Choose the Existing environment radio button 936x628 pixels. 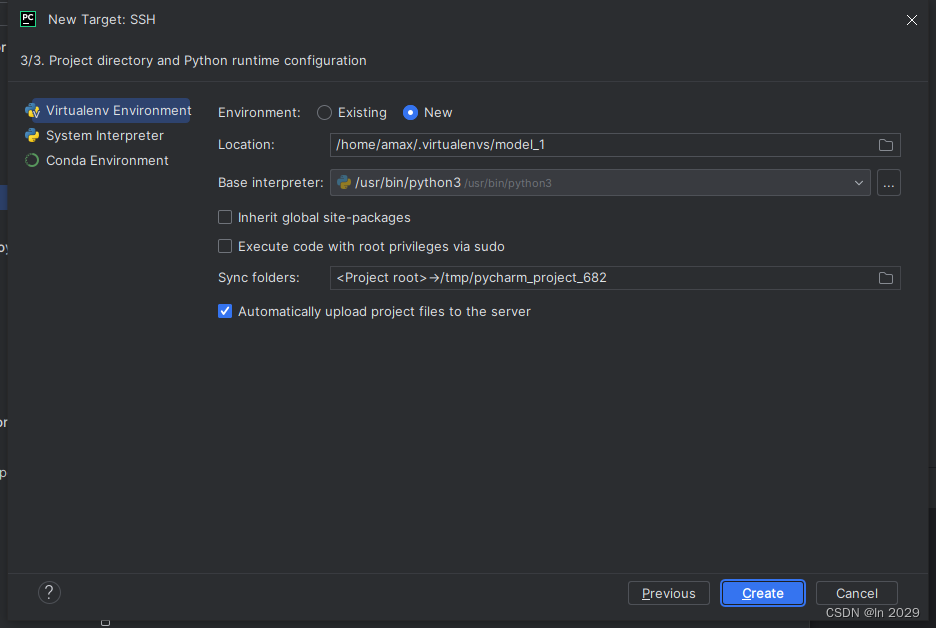324,113
